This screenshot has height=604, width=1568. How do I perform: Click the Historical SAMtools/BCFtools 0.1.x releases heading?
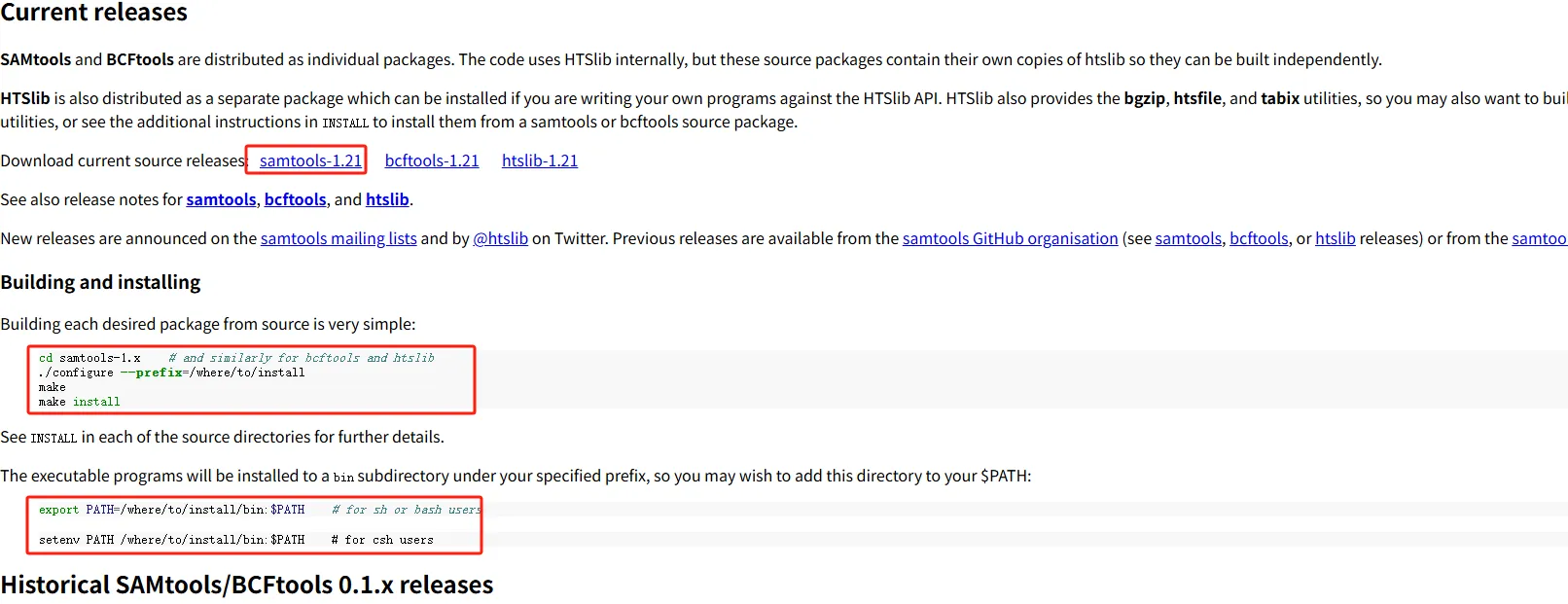247,585
